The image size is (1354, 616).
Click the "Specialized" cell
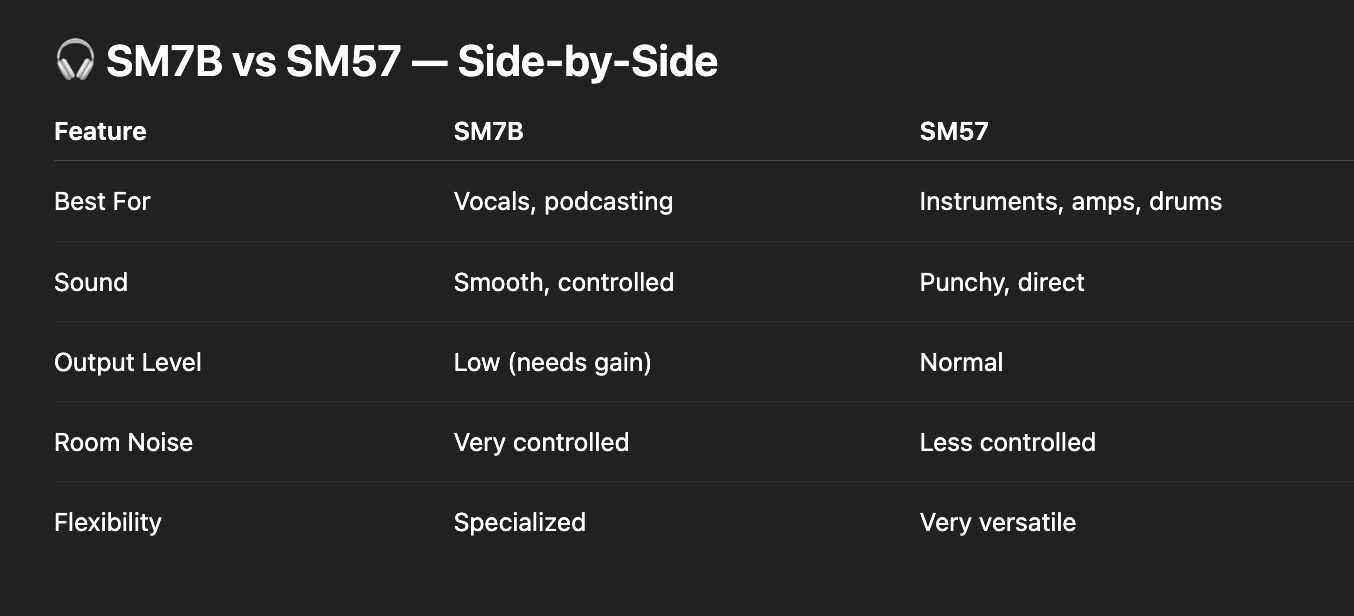coord(519,522)
